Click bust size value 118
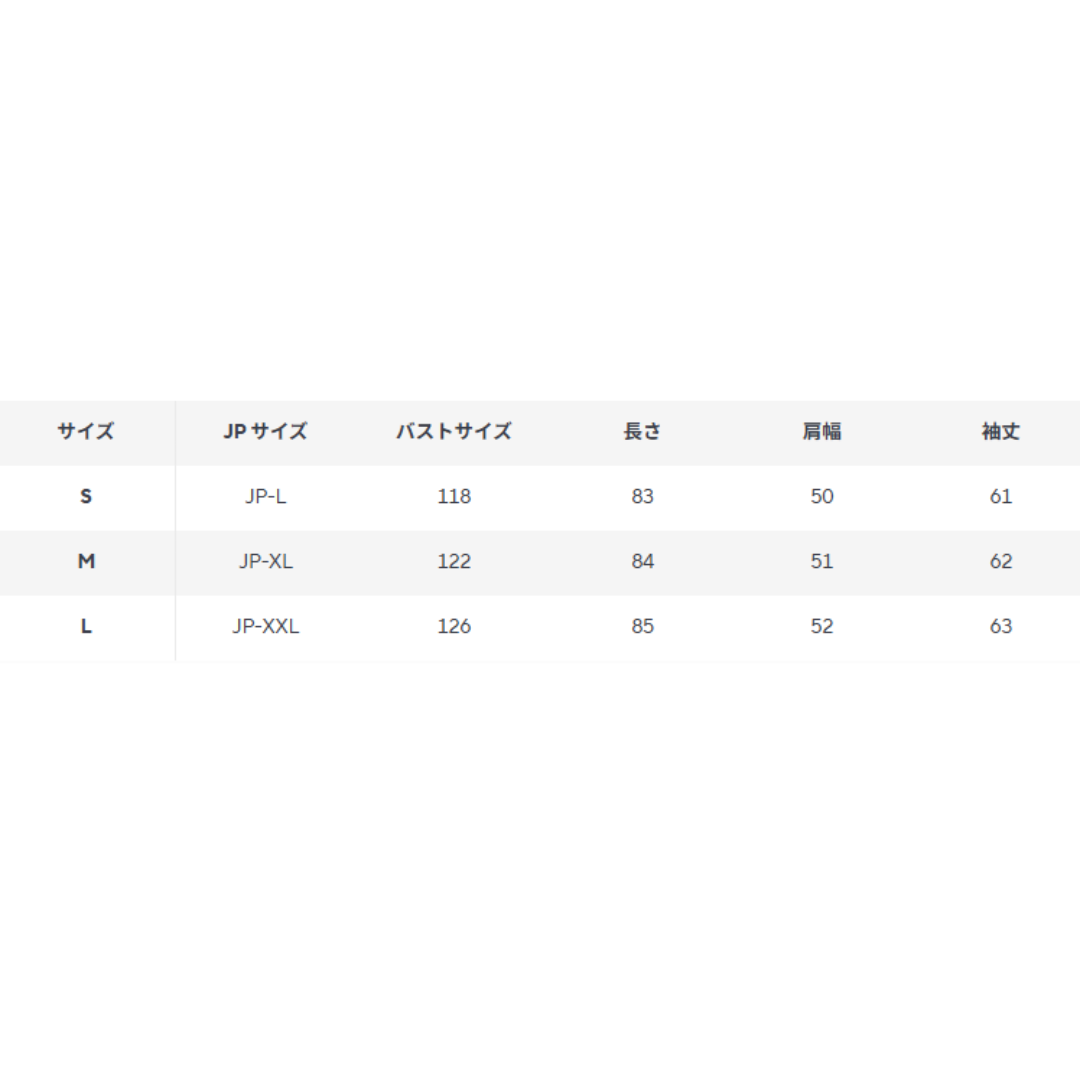Image resolution: width=1080 pixels, height=1080 pixels. (454, 496)
